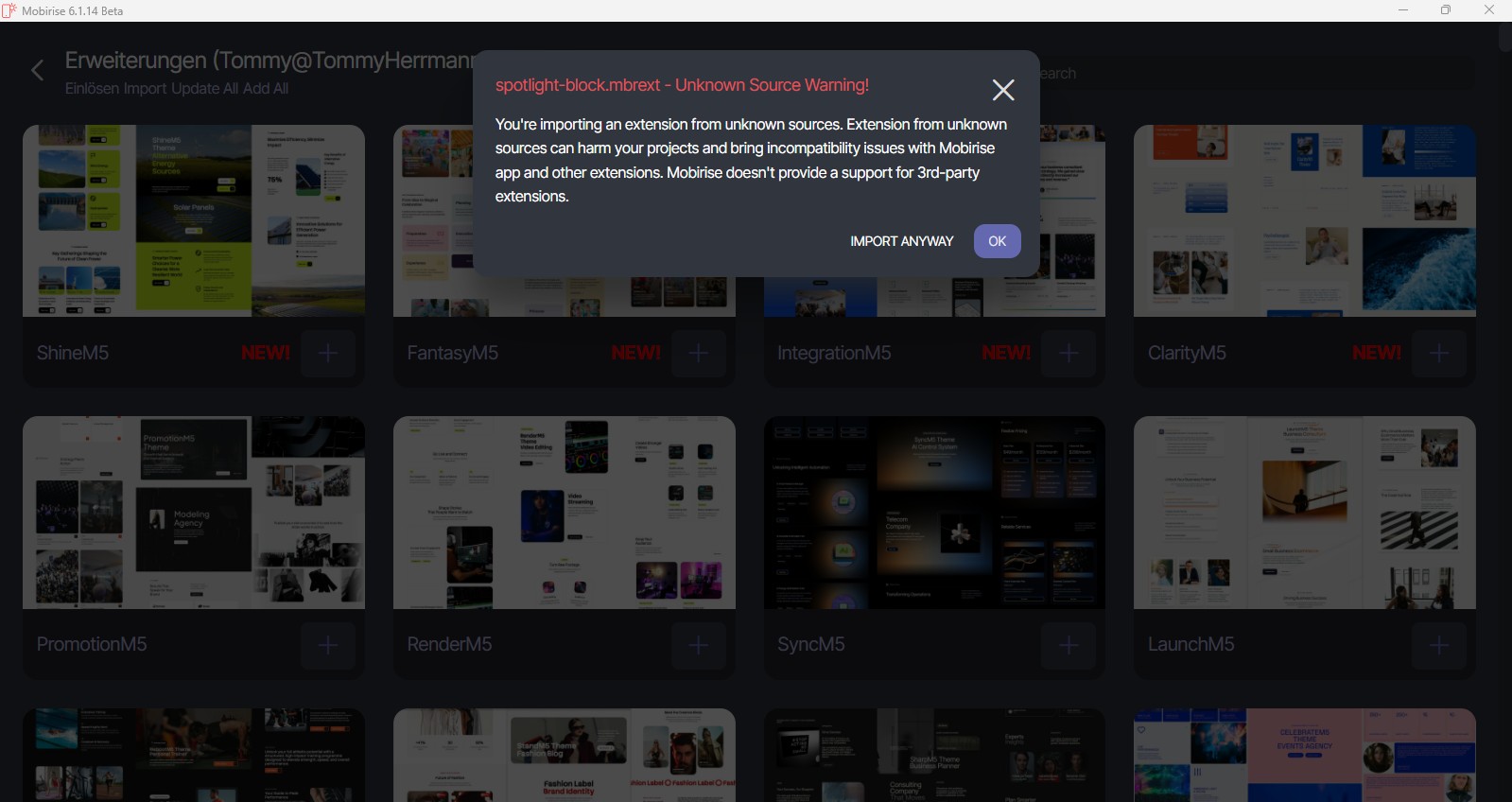Add the LaunchM5 theme with plus icon
The height and width of the screenshot is (802, 1512).
[x=1439, y=644]
